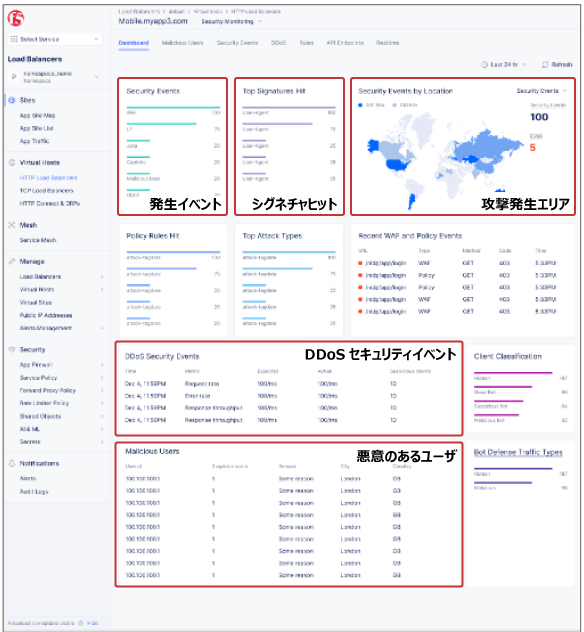This screenshot has height=632, width=584.
Task: Open Security Events map filter dropdown
Action: click(542, 91)
